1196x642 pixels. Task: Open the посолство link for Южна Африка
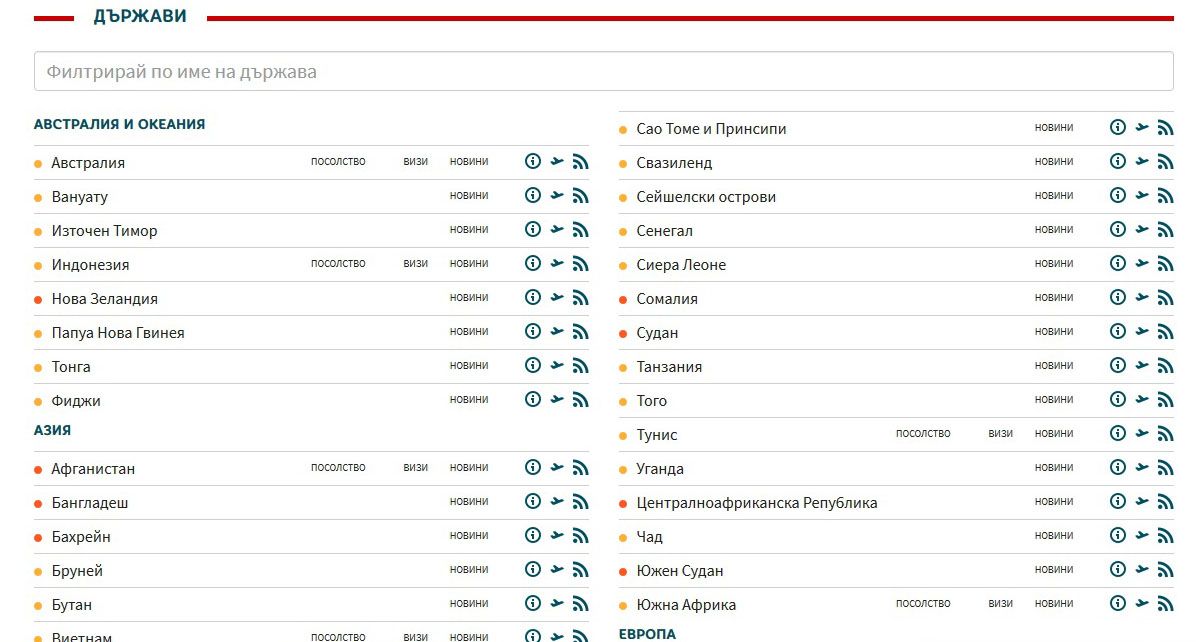tap(923, 604)
